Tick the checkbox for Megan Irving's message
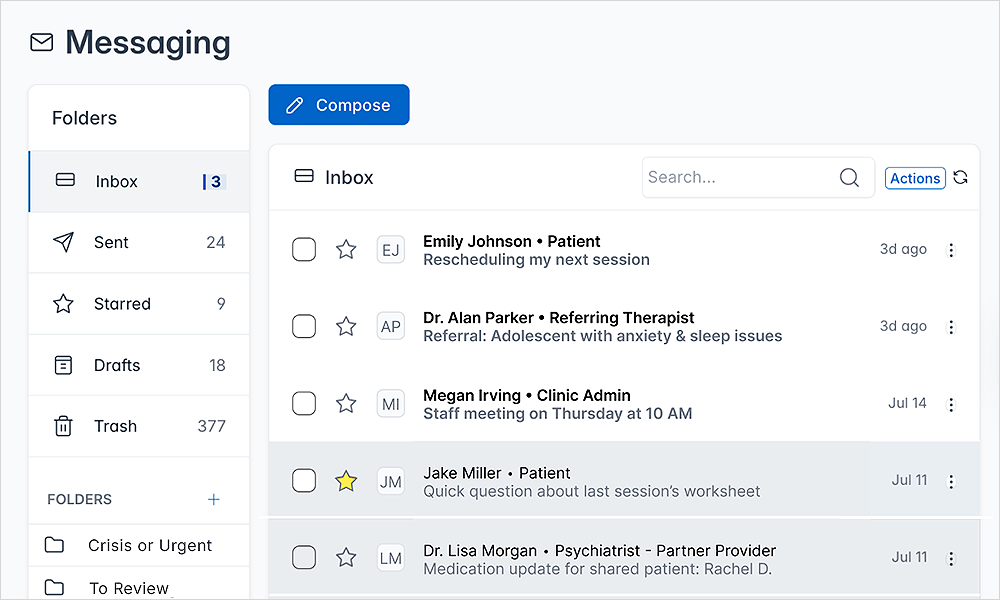The height and width of the screenshot is (600, 1000). (x=304, y=404)
